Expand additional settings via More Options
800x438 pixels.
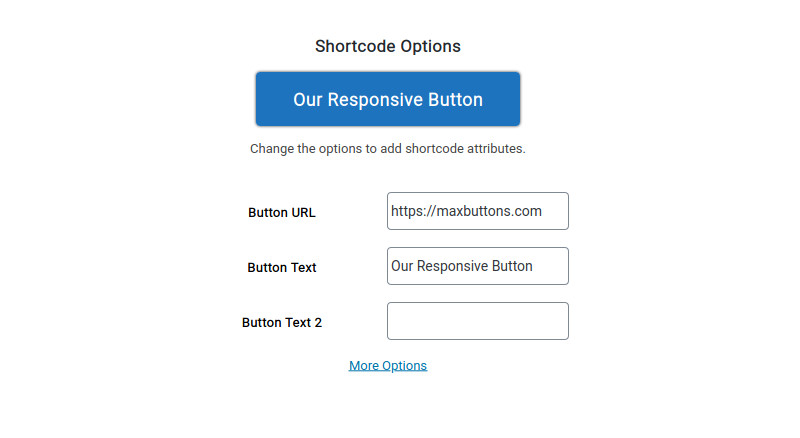[x=388, y=366]
